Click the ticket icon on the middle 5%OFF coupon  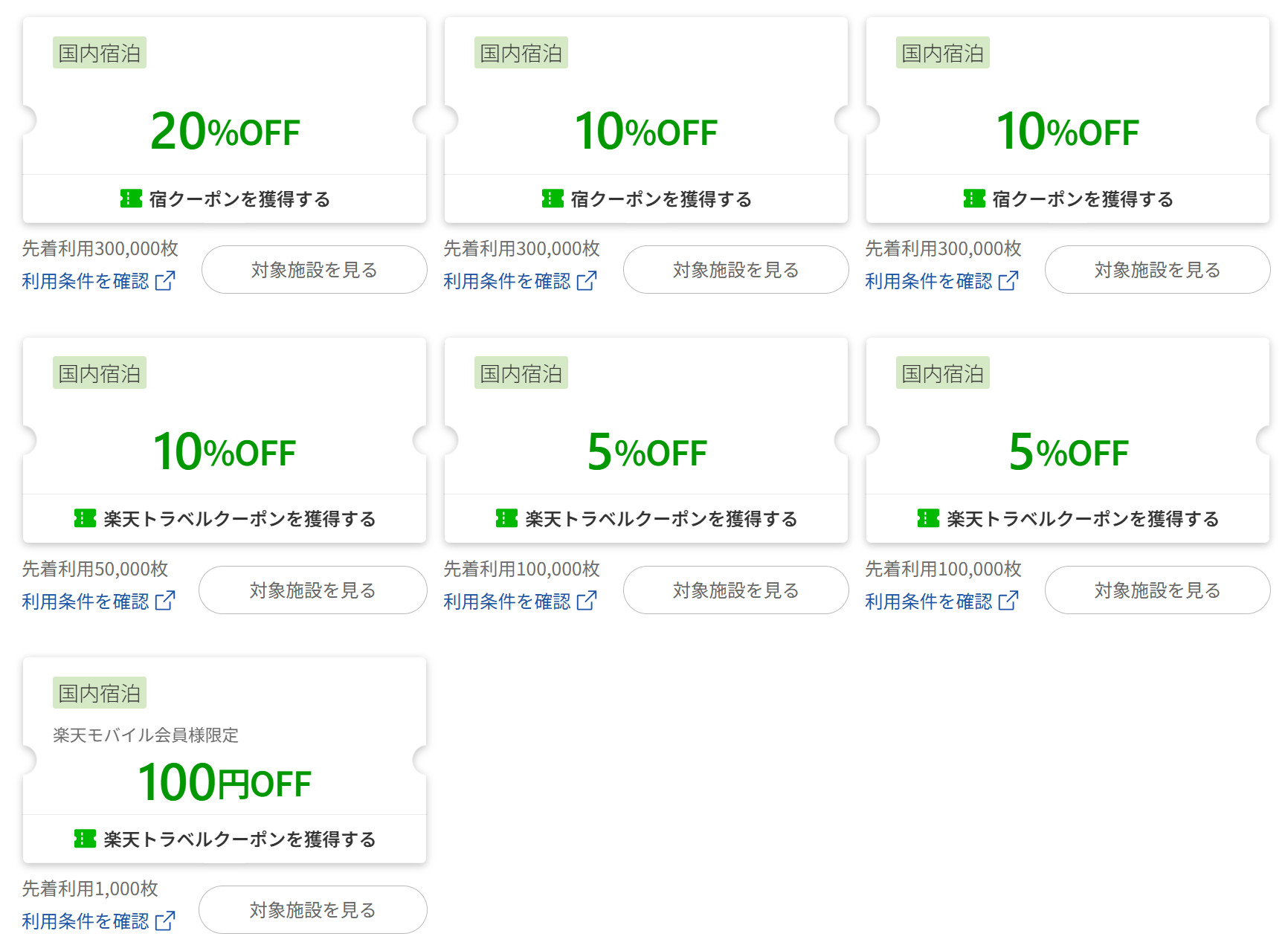508,519
